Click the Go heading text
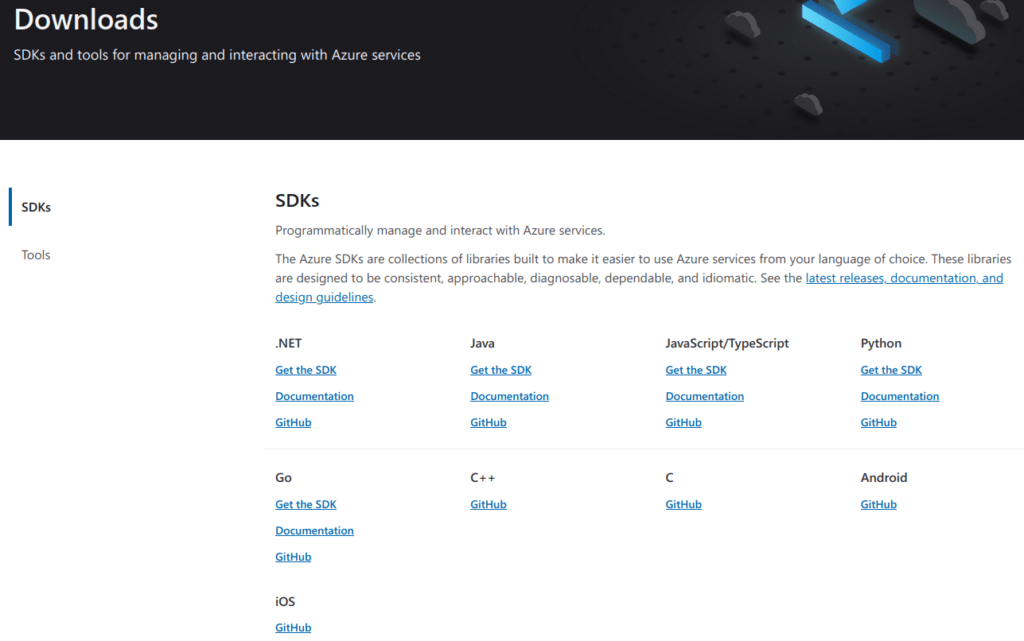Screen dimensions: 1024x641 click(283, 478)
